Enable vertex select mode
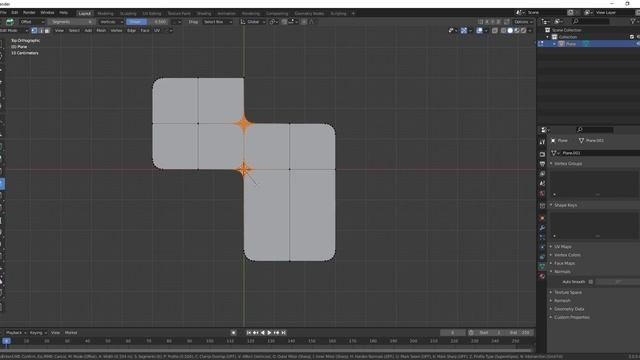Image resolution: width=640 pixels, height=360 pixels. point(34,30)
